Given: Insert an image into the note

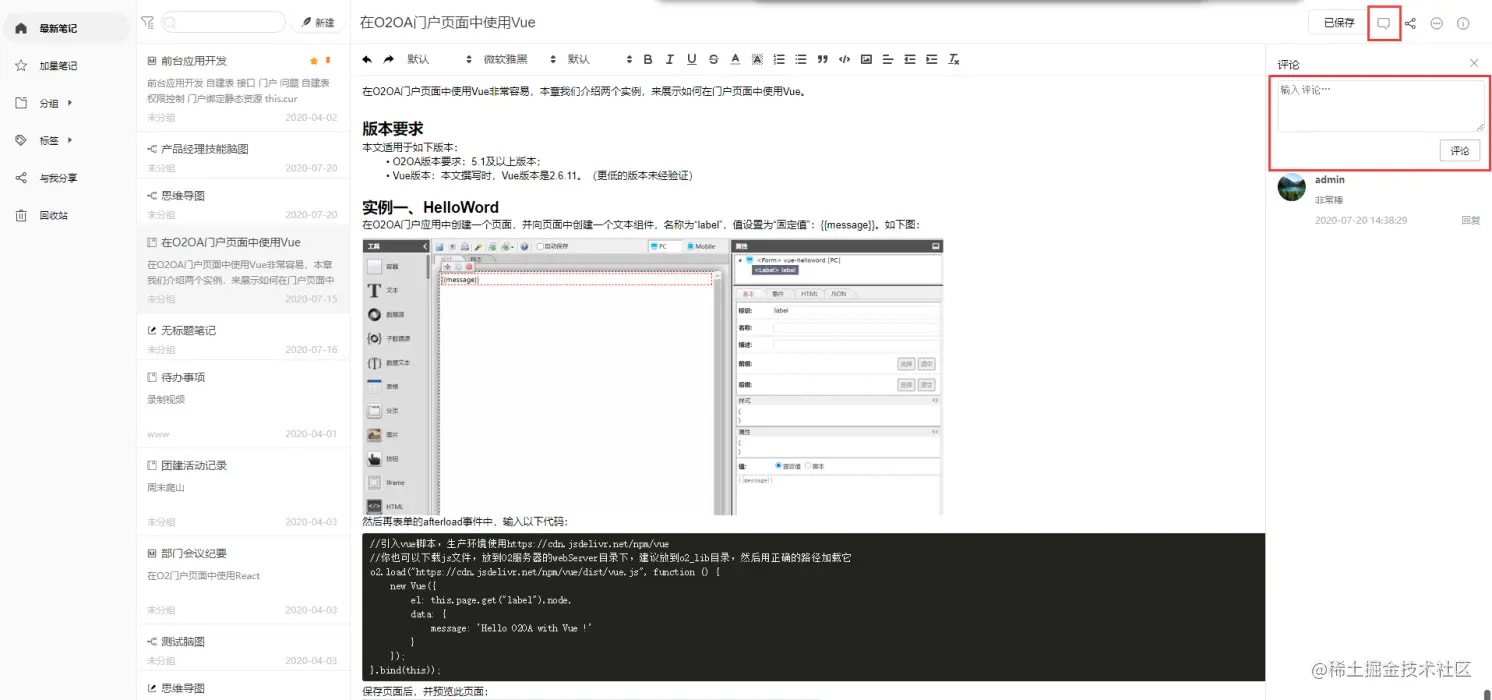Looking at the screenshot, I should [x=866, y=59].
